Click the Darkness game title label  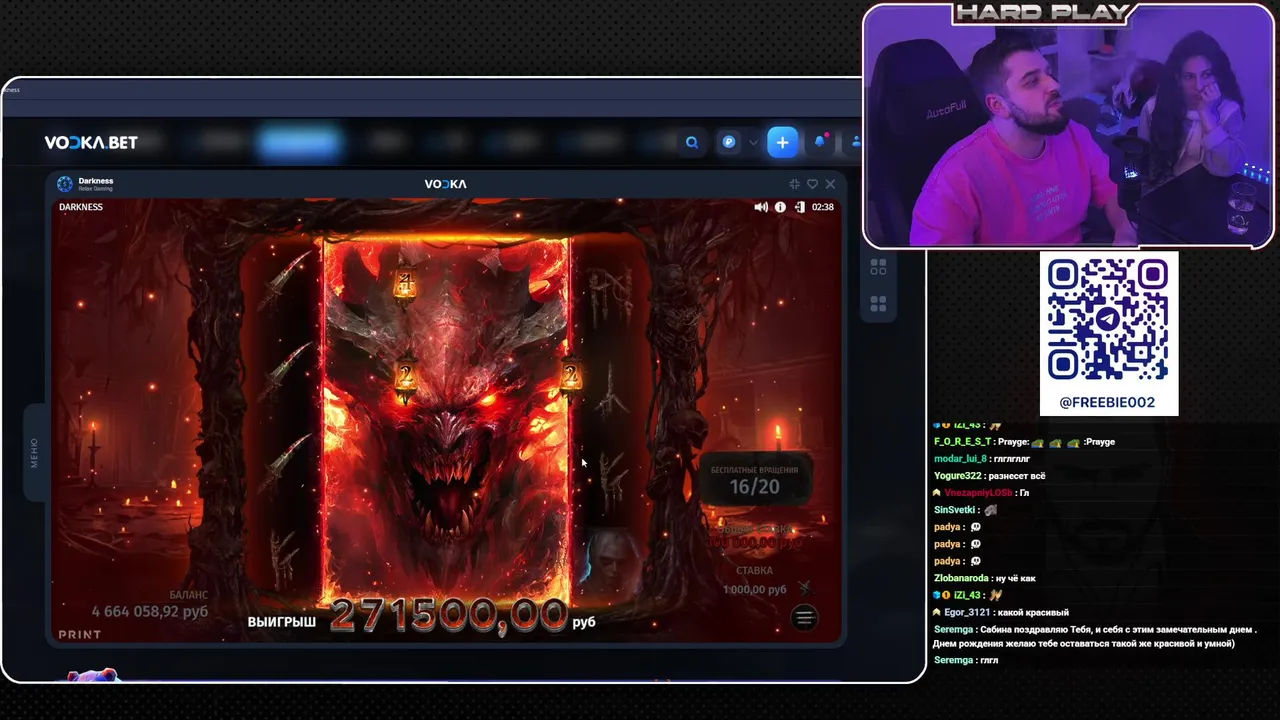click(x=96, y=181)
